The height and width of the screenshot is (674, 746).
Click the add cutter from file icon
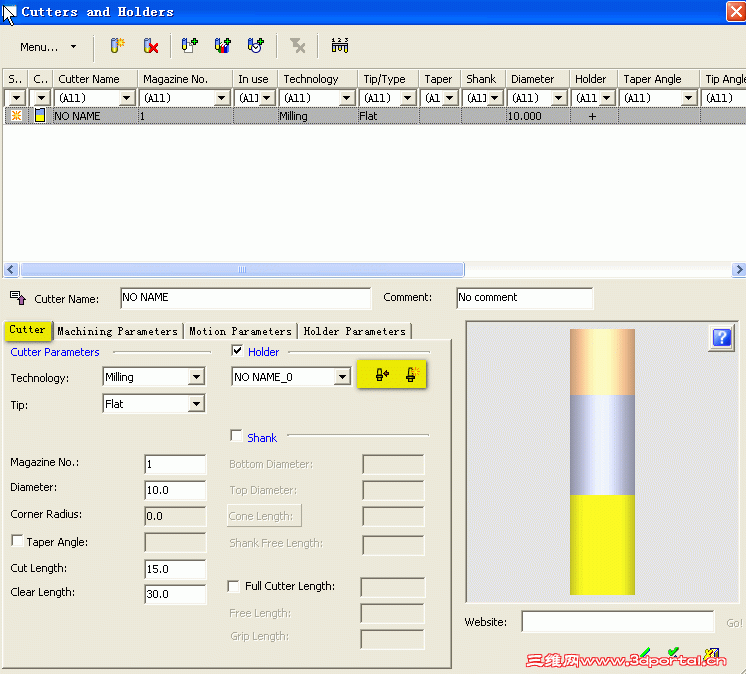coord(189,46)
